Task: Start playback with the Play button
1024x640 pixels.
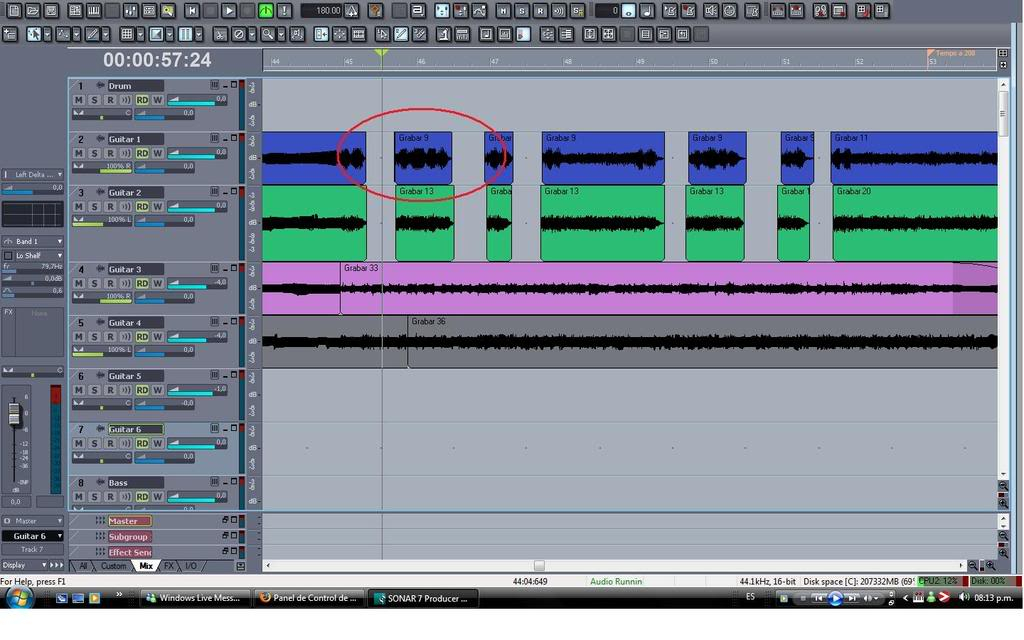Action: pyautogui.click(x=229, y=10)
